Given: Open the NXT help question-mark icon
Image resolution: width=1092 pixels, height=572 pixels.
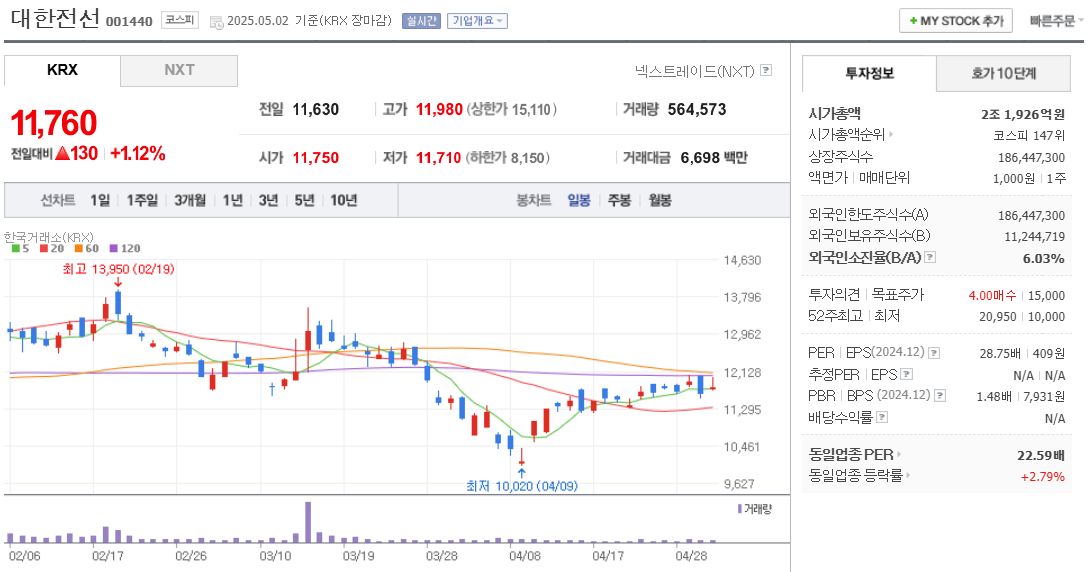Looking at the screenshot, I should coord(766,70).
